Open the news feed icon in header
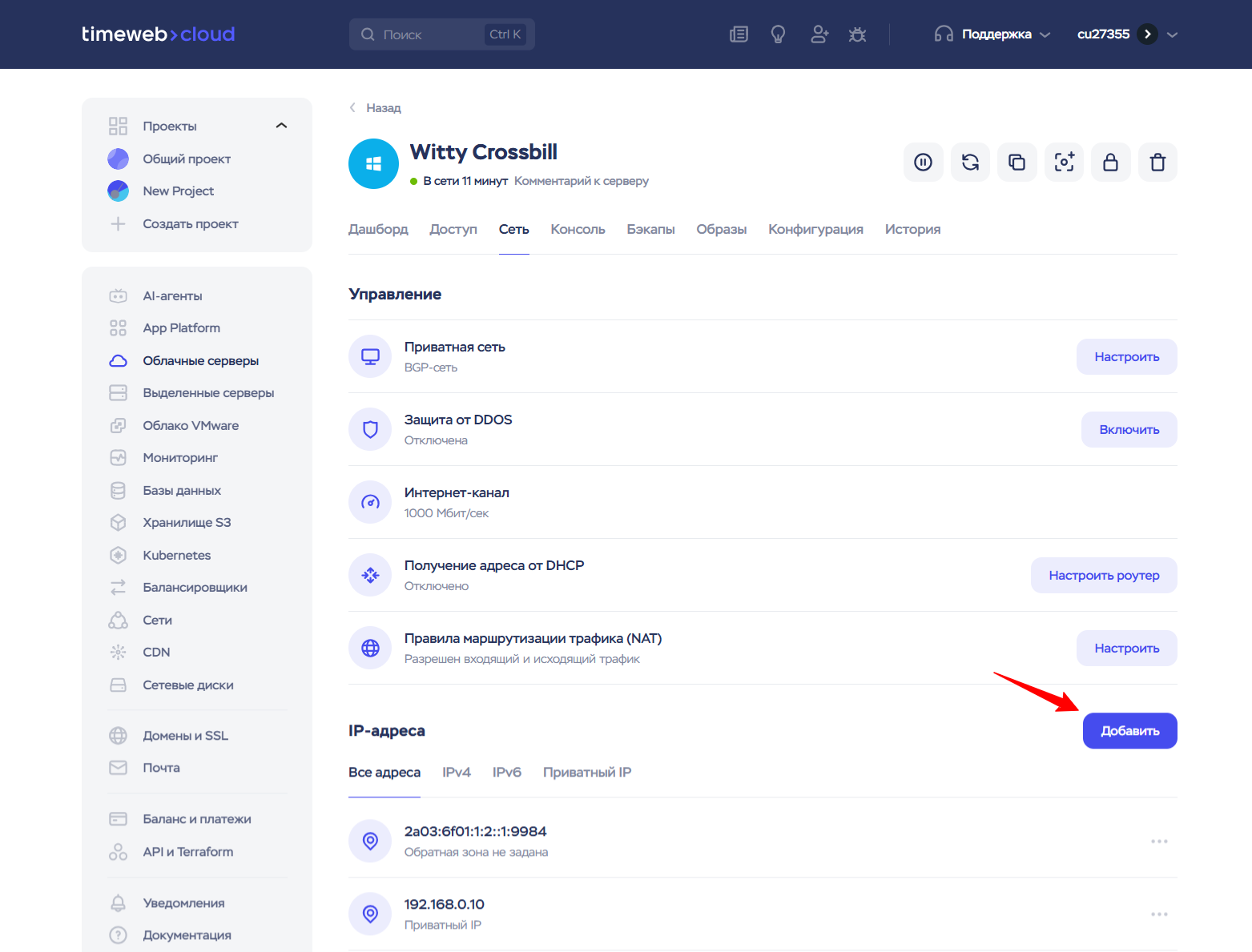The image size is (1252, 952). [739, 34]
